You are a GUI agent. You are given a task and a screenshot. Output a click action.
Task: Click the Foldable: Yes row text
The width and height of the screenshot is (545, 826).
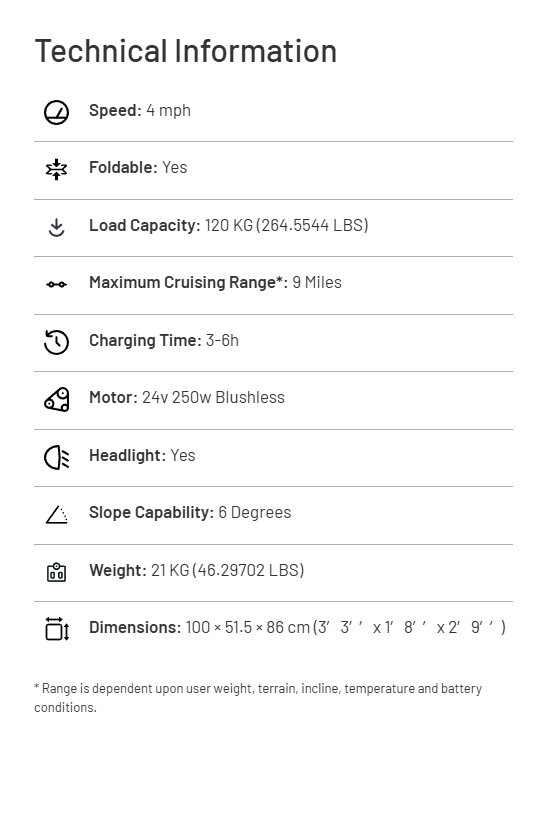138,168
